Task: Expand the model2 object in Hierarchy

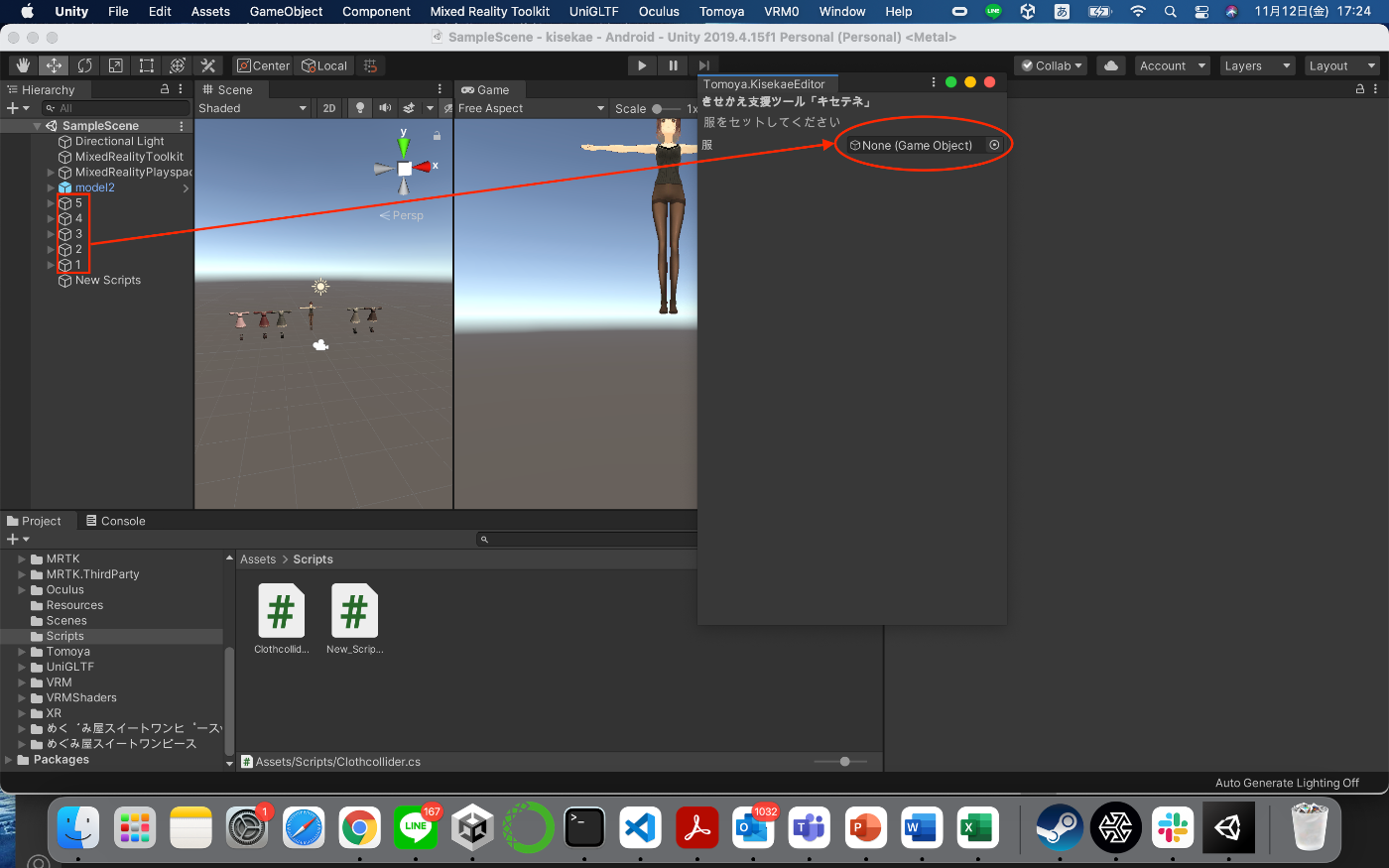Action: tap(52, 187)
